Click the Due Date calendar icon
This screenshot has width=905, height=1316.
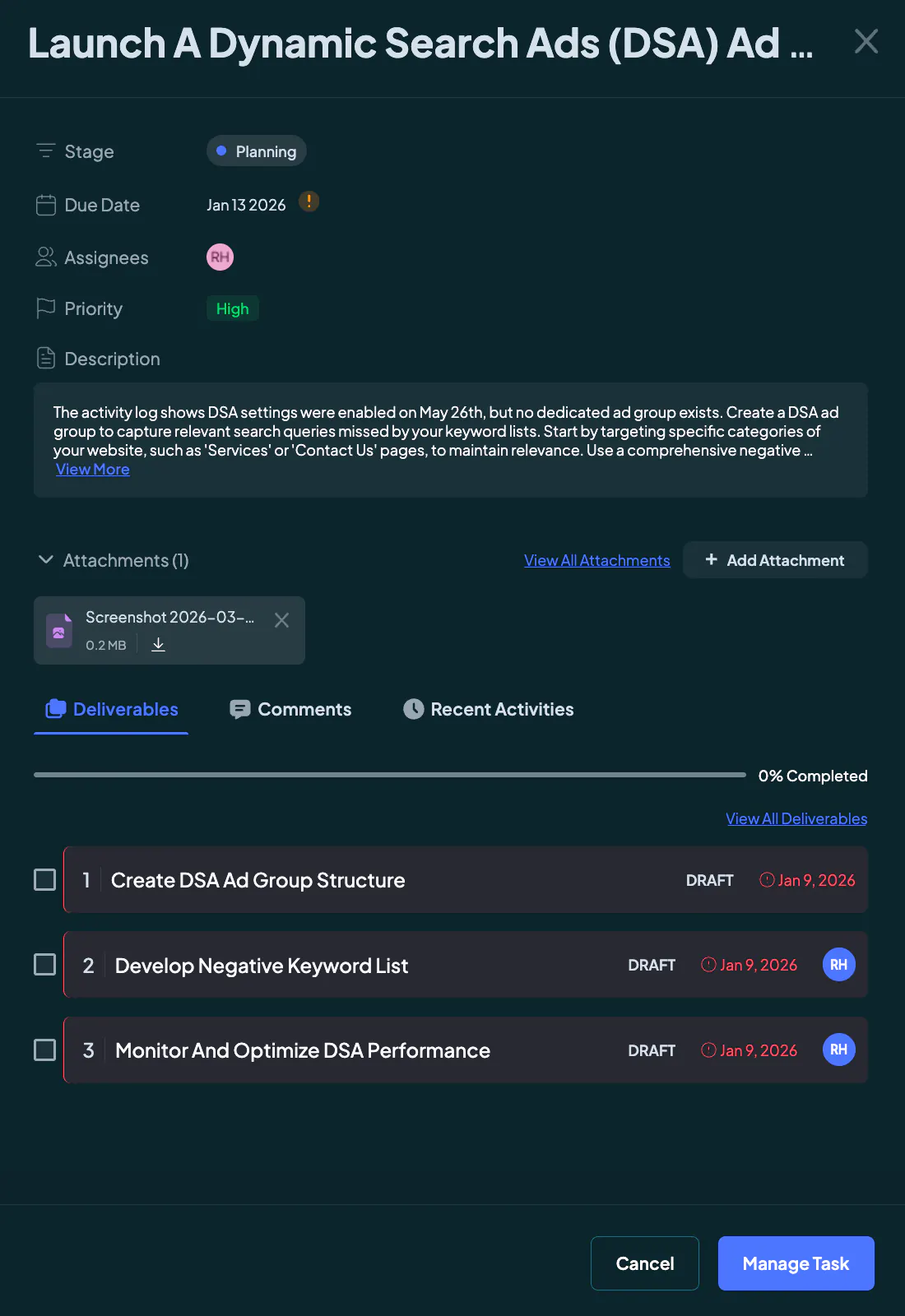[46, 205]
